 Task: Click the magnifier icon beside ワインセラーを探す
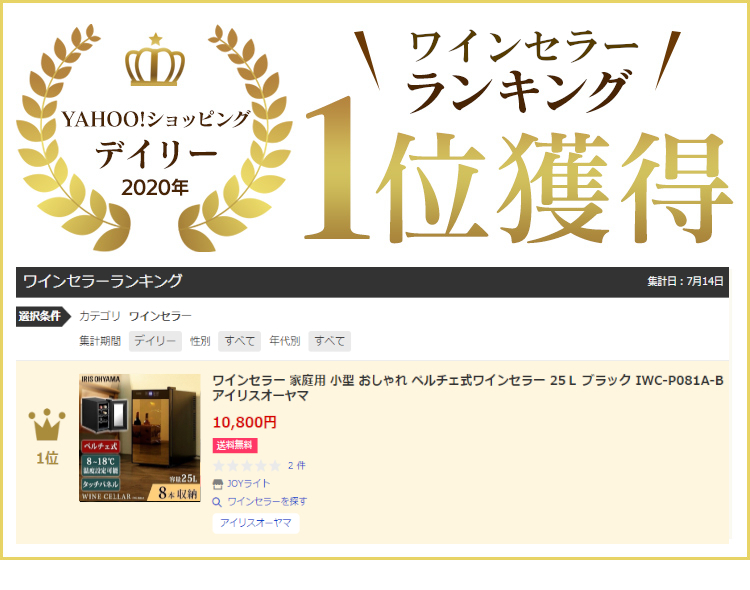[217, 502]
